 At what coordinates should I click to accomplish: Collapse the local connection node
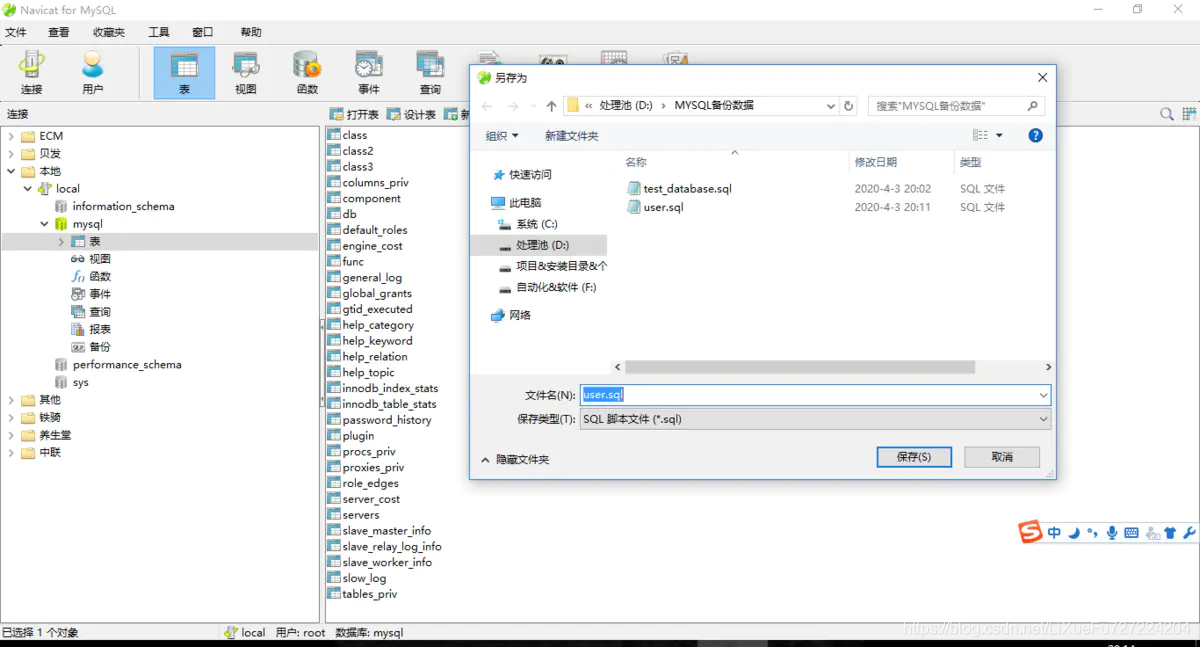(28, 189)
